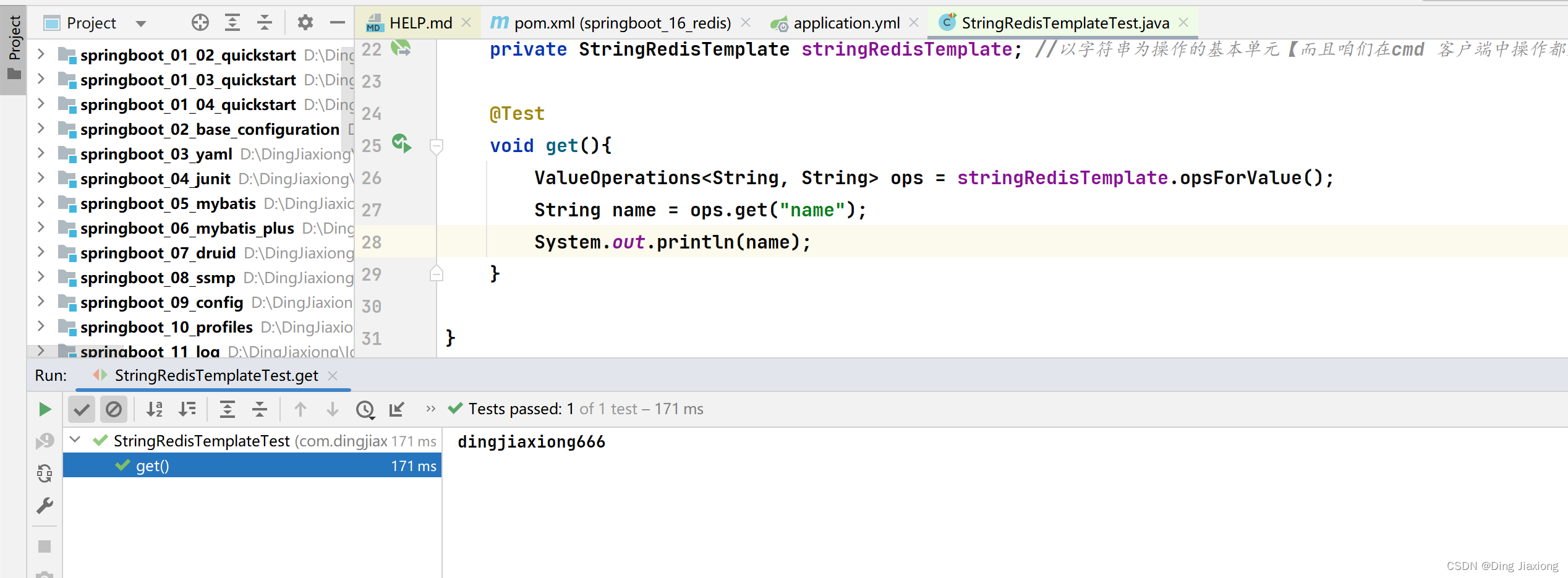Close the StringRedisTemplateTest.get run tab

click(x=333, y=375)
